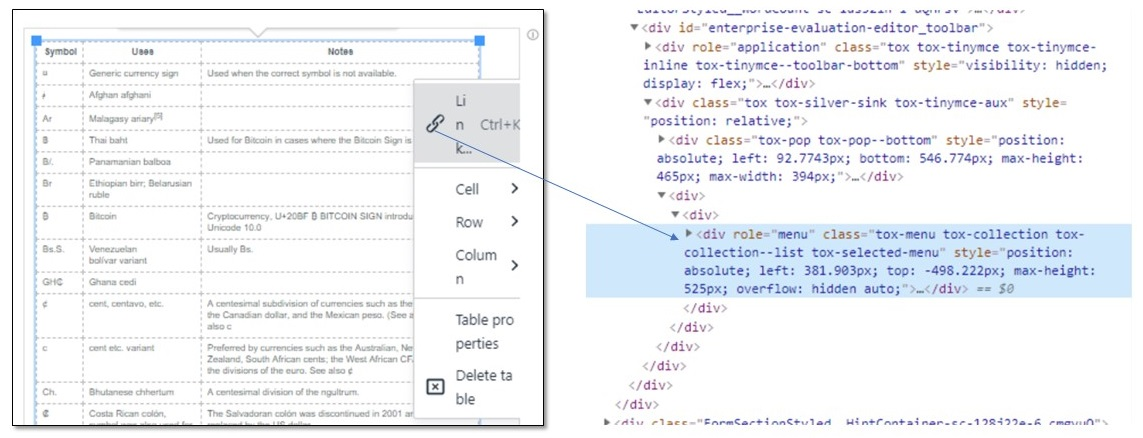Screen dimensions: 1143x438
Task: Collapse the enterprise-evaluation-editor_toolbar div node
Action: (x=634, y=28)
